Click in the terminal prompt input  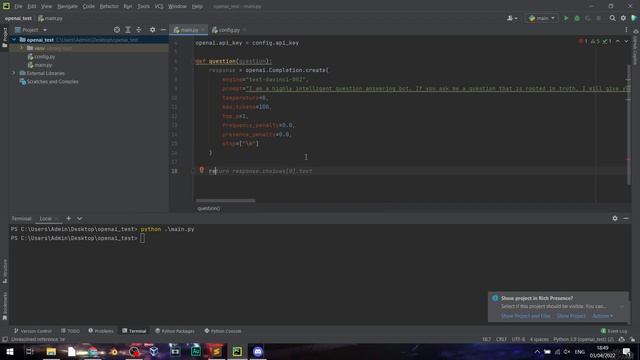(x=142, y=238)
